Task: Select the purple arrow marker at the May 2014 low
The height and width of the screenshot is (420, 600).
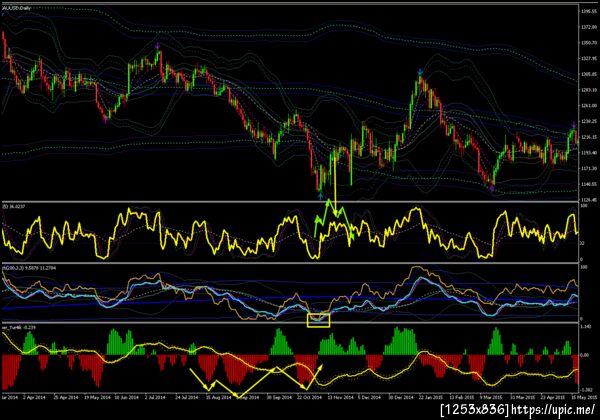Action: 105,120
